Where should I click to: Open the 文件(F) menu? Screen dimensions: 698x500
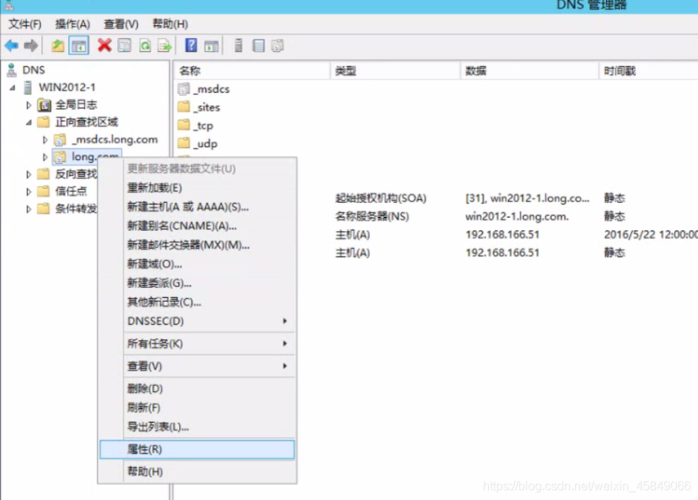[24, 24]
